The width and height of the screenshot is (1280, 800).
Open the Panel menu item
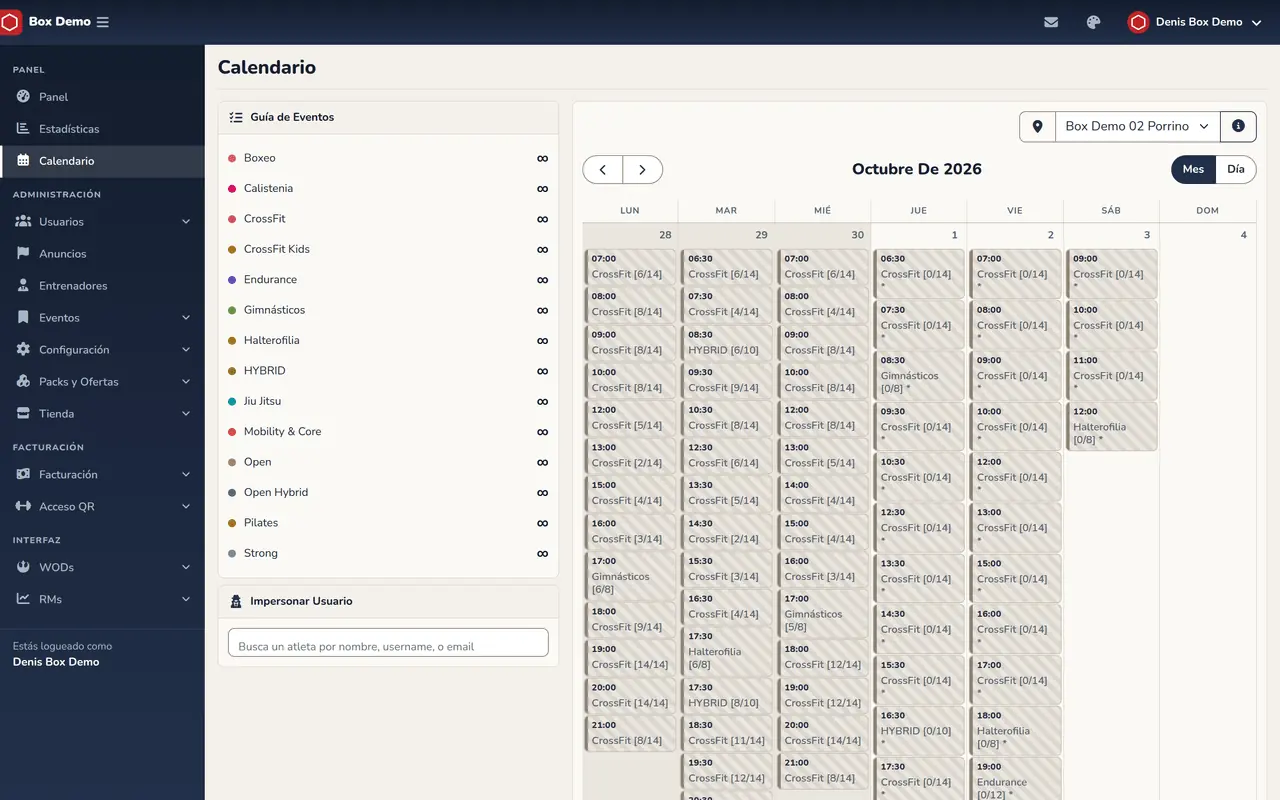tap(102, 97)
